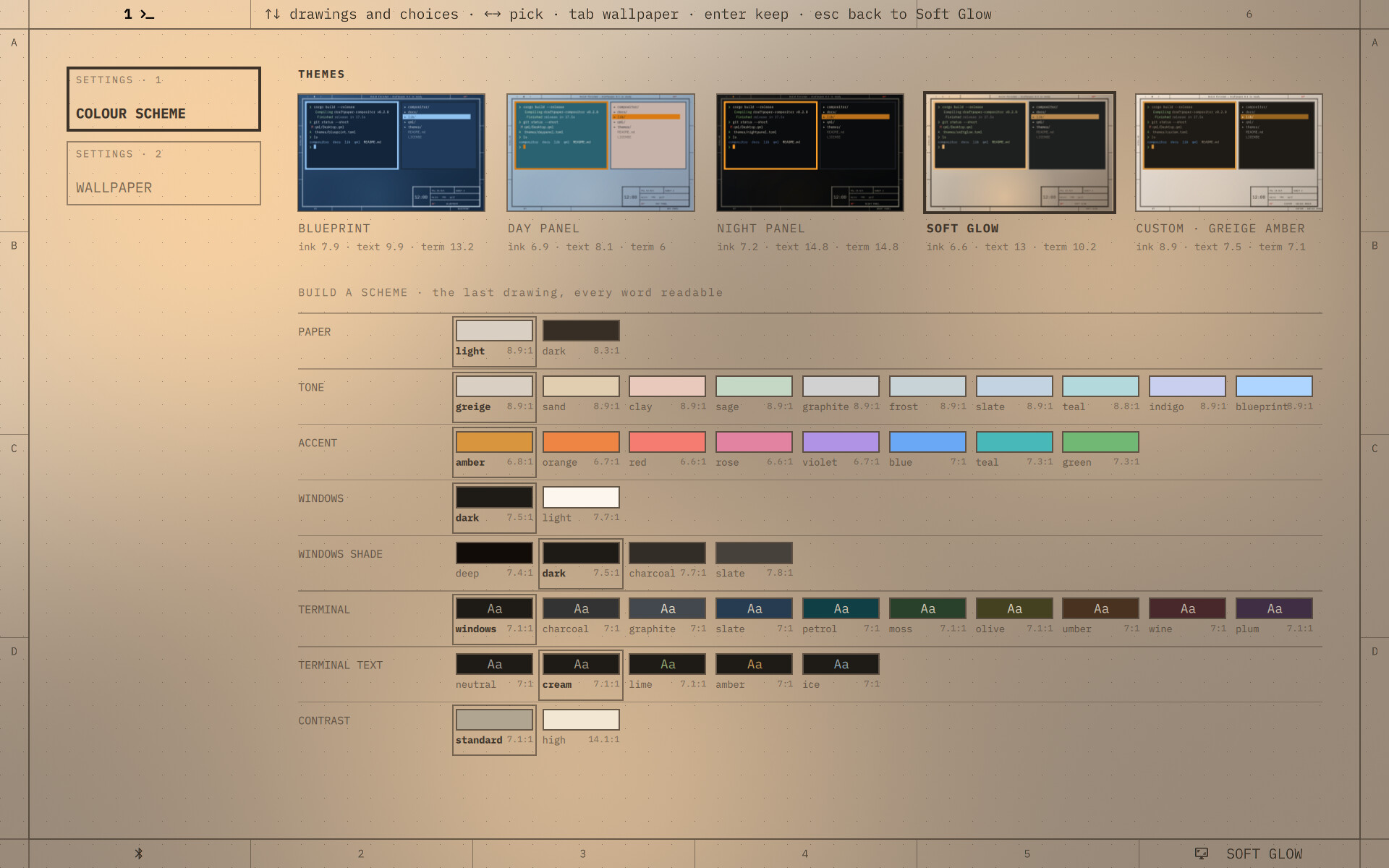Select the Custom Greige Amber theme
Viewport: 1389px width, 868px height.
pos(1229,153)
